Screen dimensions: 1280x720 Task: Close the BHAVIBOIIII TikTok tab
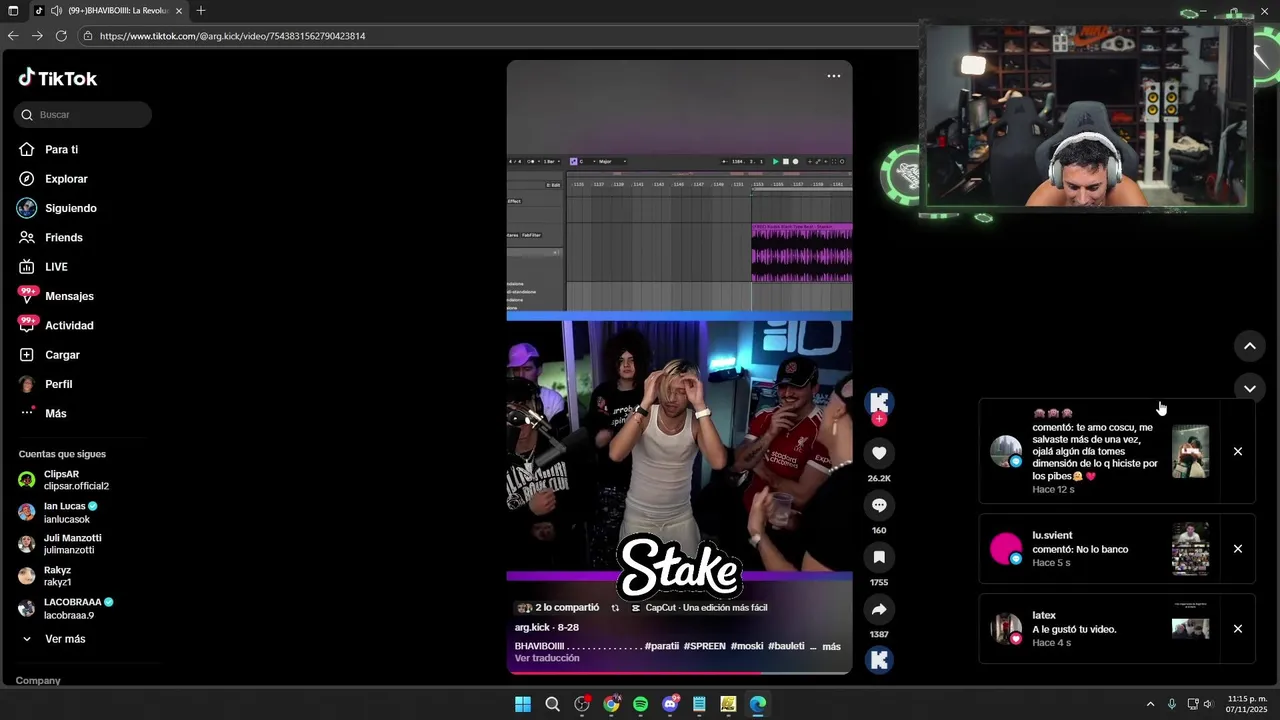point(179,10)
